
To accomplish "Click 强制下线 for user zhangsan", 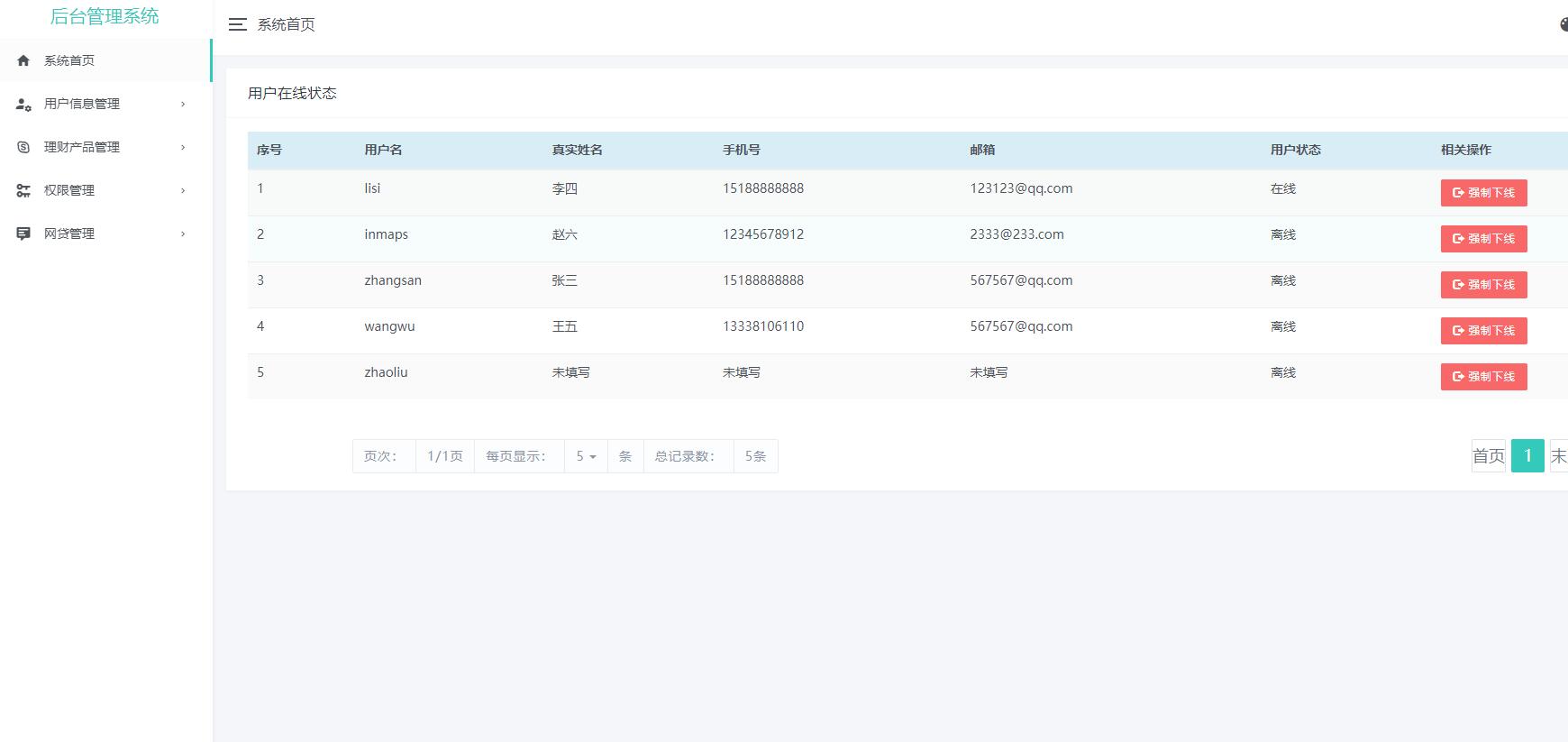I will [1483, 285].
